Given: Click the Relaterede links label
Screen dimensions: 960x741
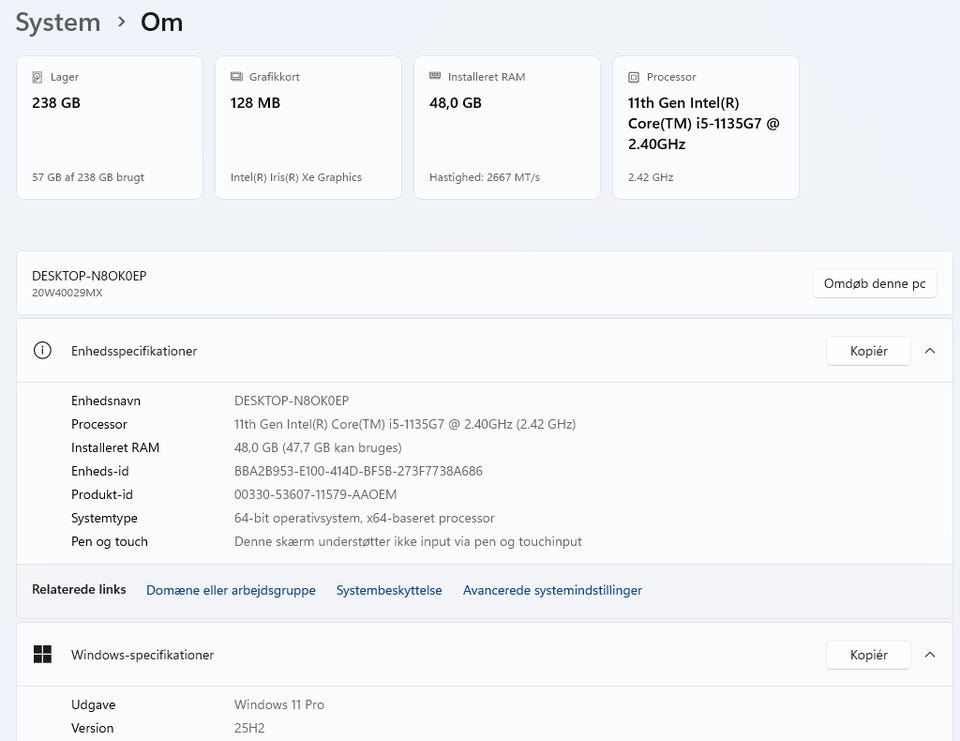Looking at the screenshot, I should point(79,589).
